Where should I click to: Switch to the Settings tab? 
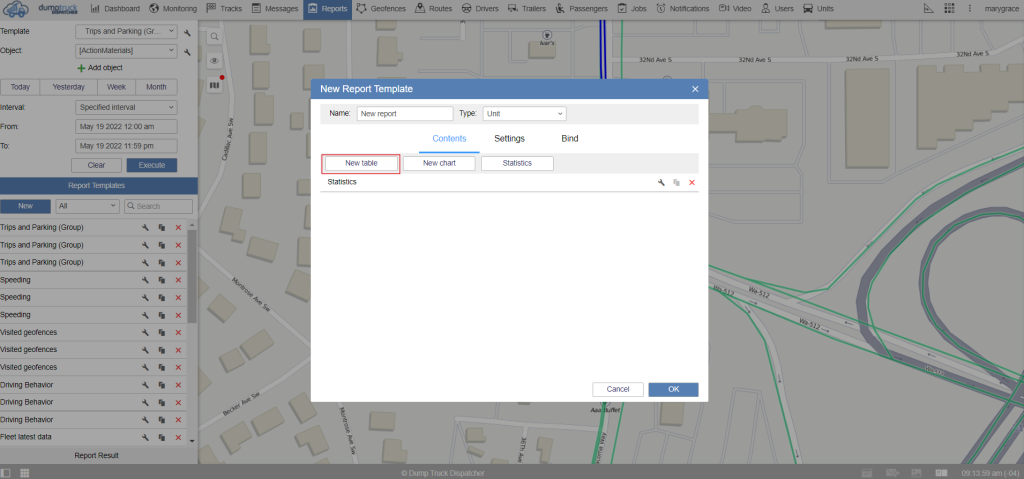[x=509, y=139]
